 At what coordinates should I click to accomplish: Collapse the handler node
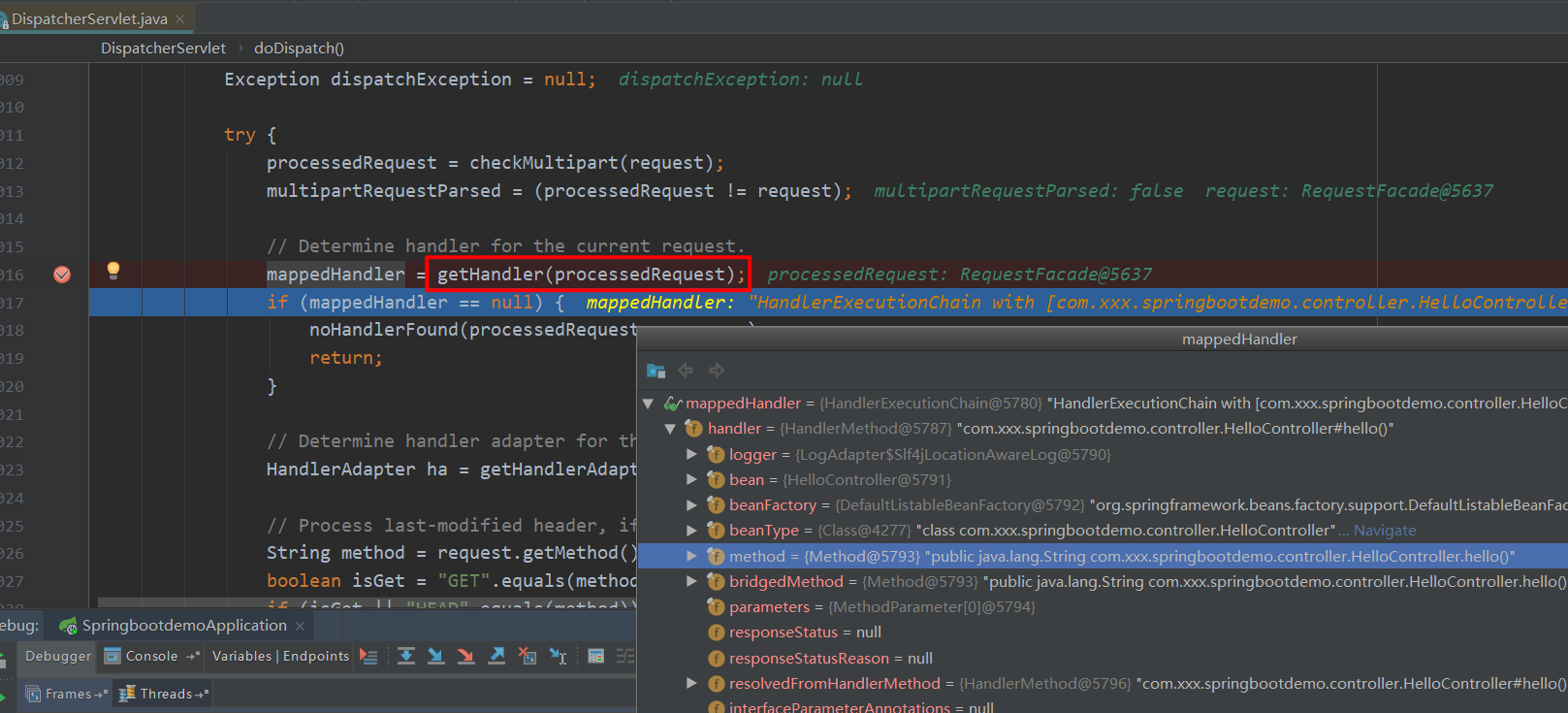(670, 429)
